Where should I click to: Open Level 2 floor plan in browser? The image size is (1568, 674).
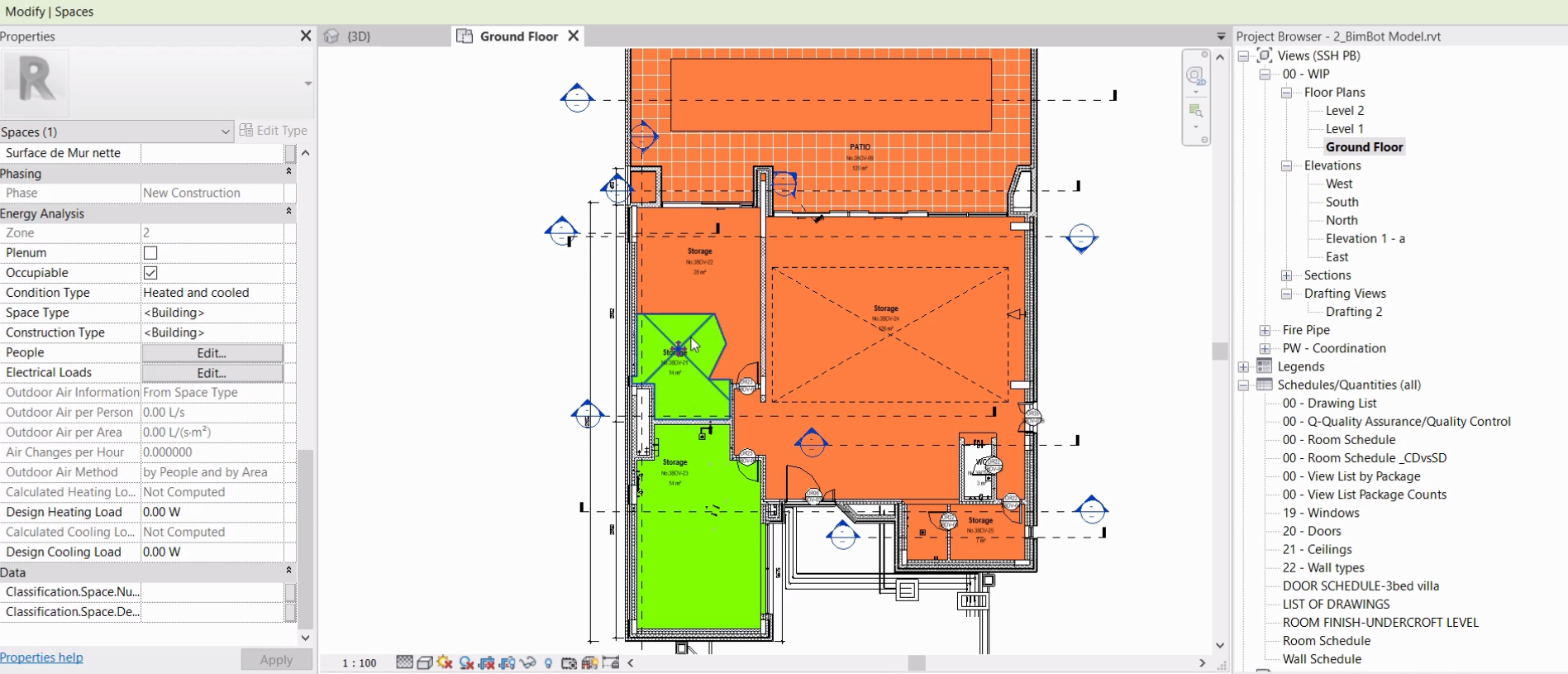click(1345, 111)
